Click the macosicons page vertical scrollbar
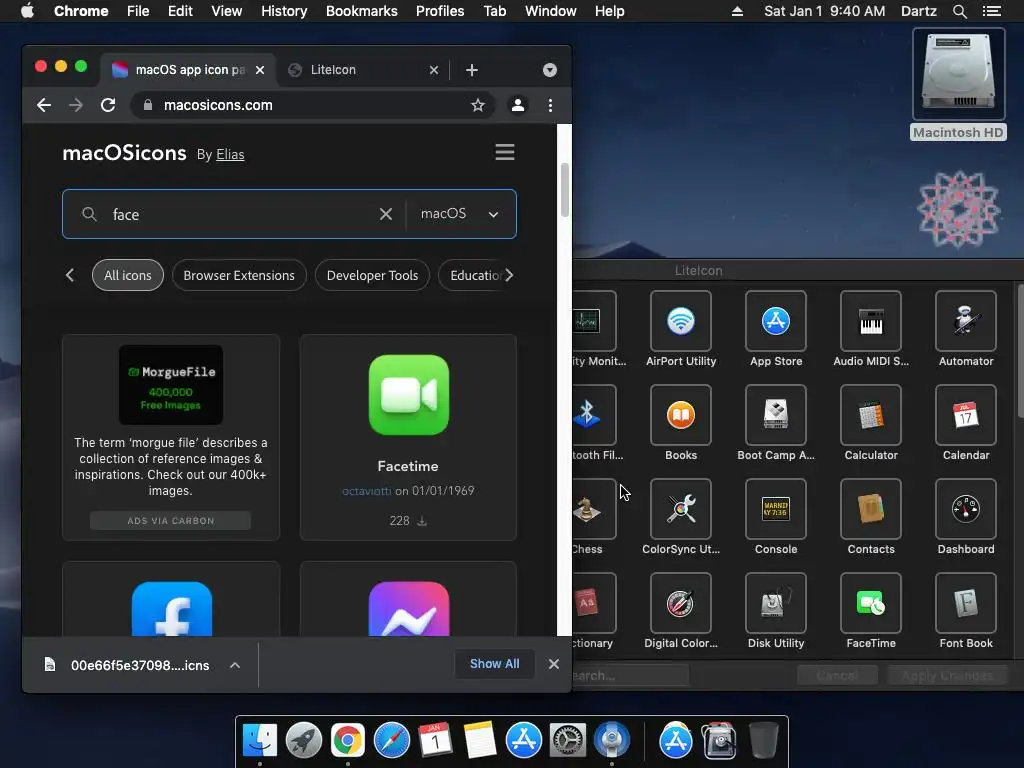 (564, 189)
